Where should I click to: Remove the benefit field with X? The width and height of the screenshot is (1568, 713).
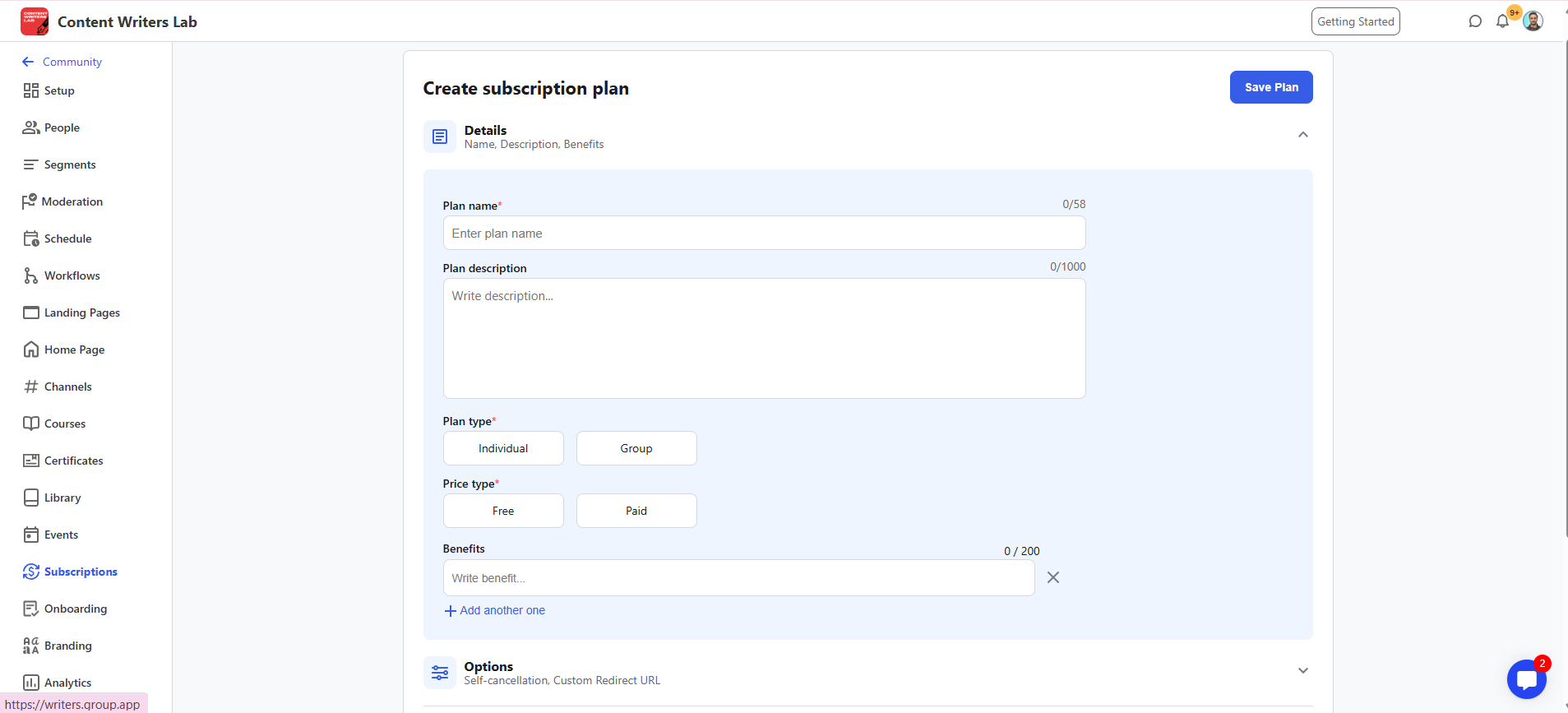tap(1053, 577)
